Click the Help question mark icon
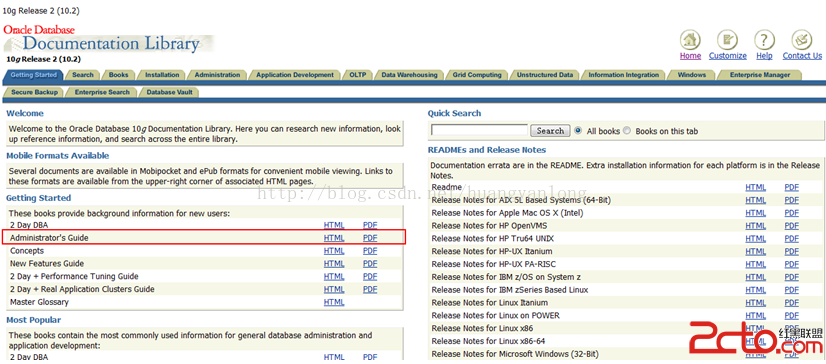The width and height of the screenshot is (826, 364). pos(764,39)
